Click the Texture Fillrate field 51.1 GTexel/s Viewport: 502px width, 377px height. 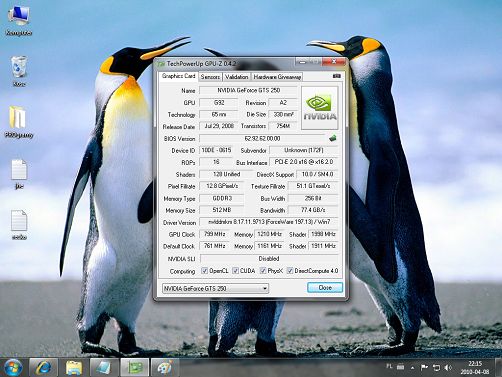[313, 186]
